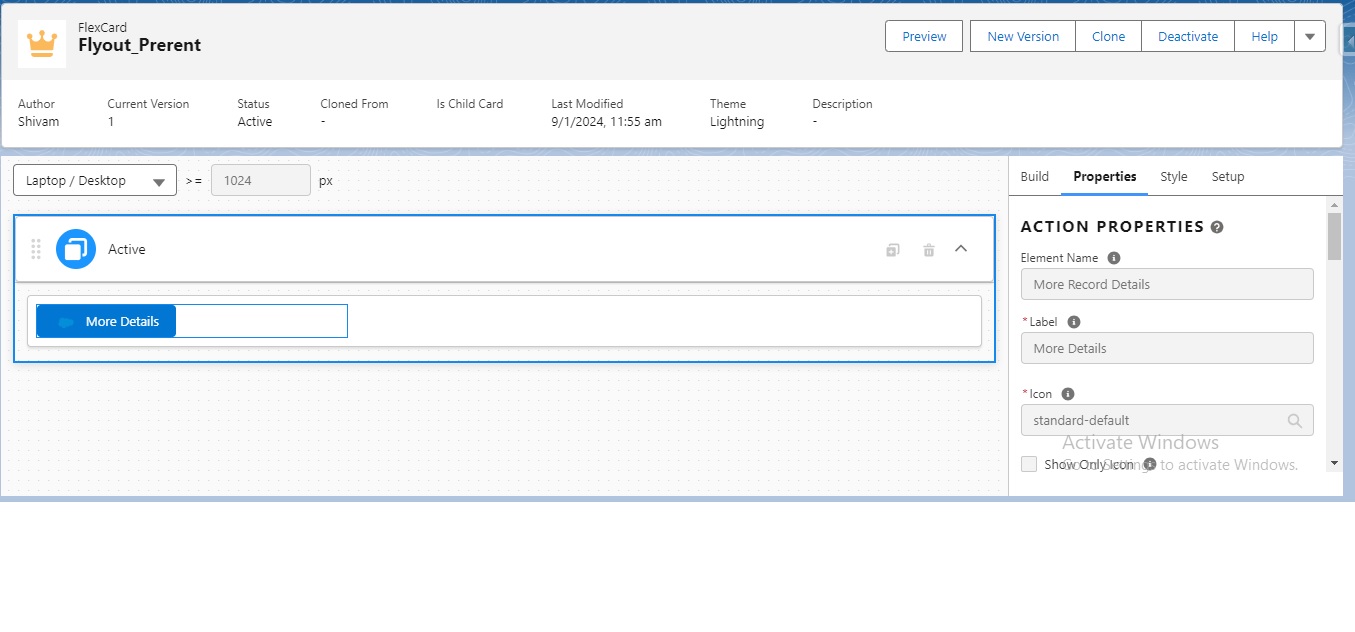The height and width of the screenshot is (632, 1355).
Task: Switch to the Build tab
Action: [1034, 177]
